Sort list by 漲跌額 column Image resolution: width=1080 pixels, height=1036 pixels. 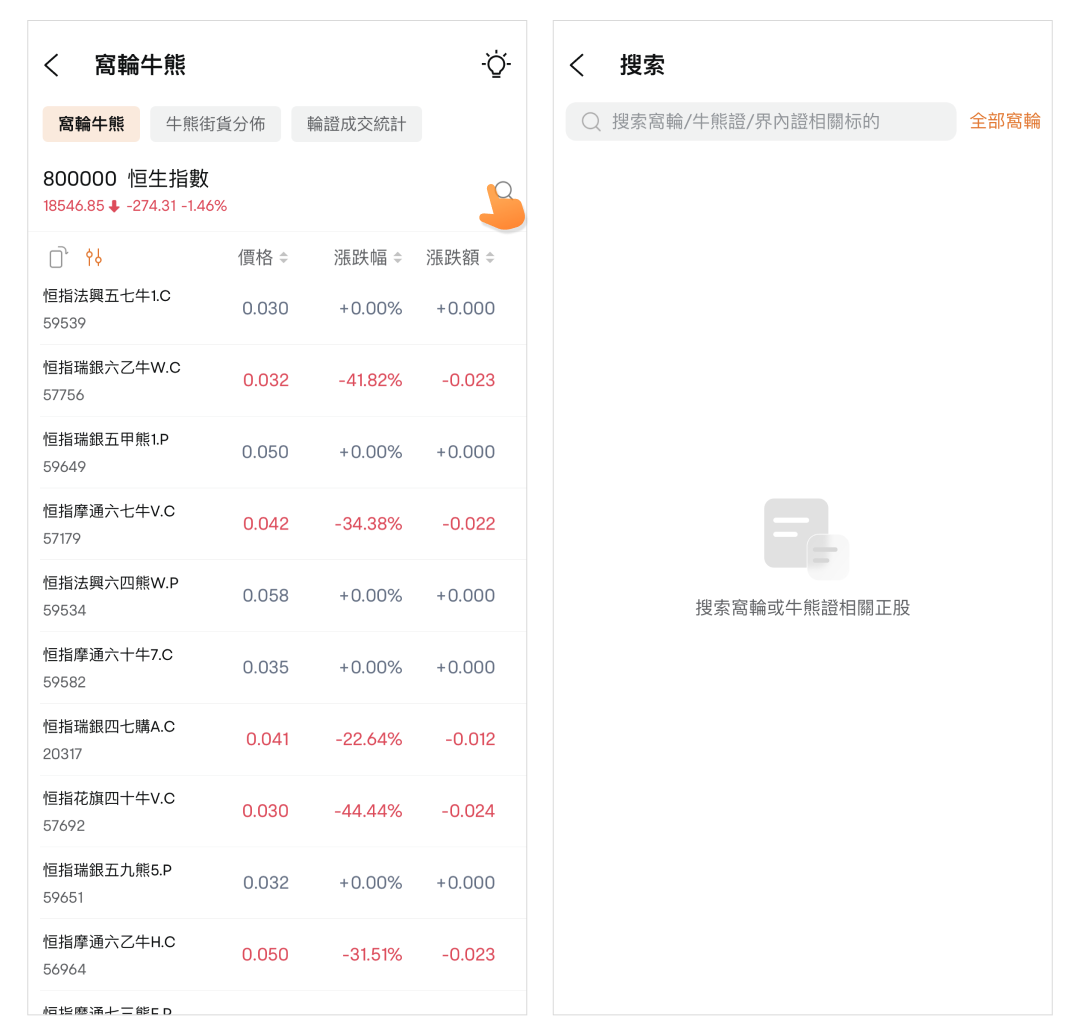460,258
